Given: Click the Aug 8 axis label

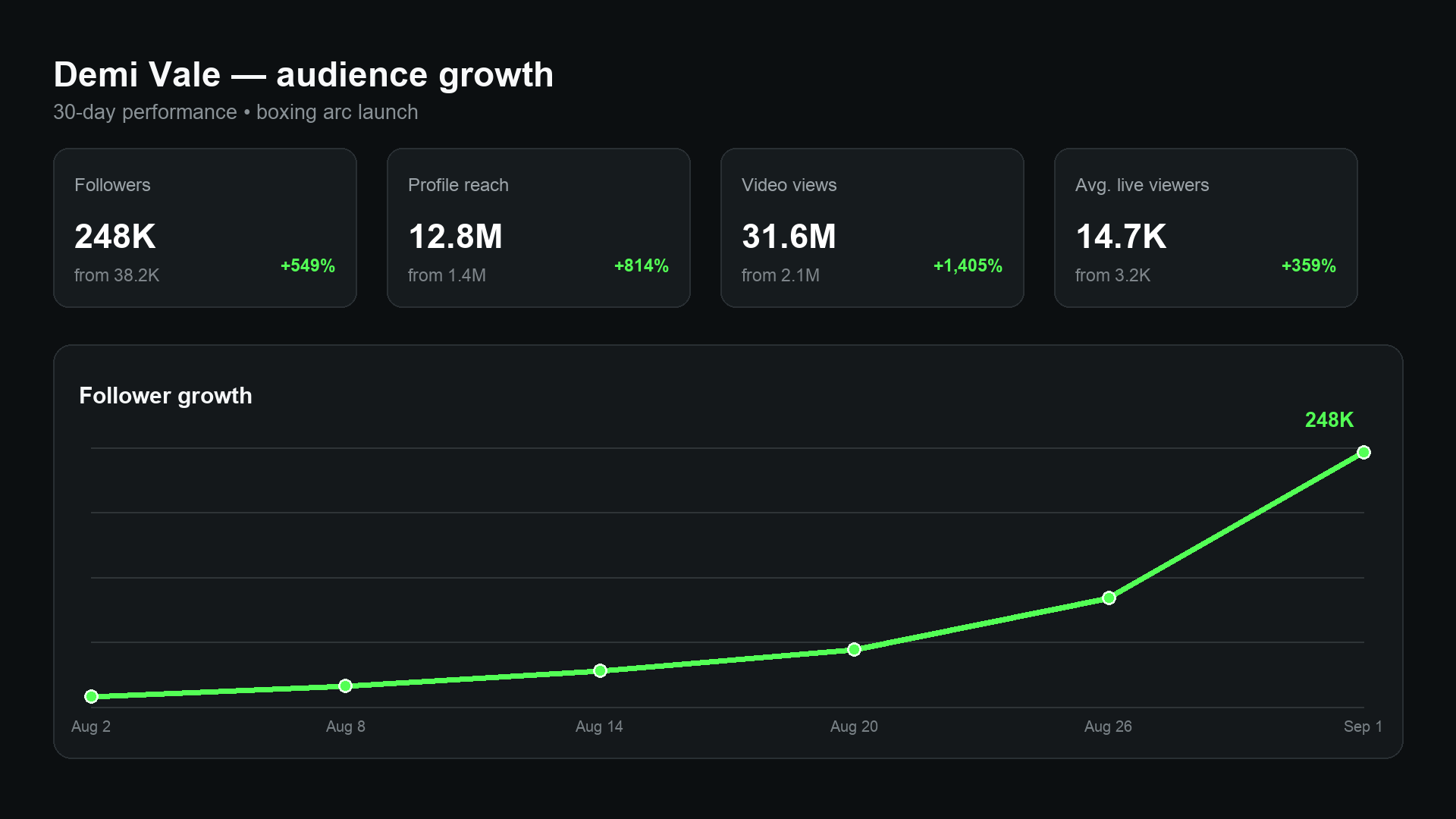Looking at the screenshot, I should pos(346,726).
